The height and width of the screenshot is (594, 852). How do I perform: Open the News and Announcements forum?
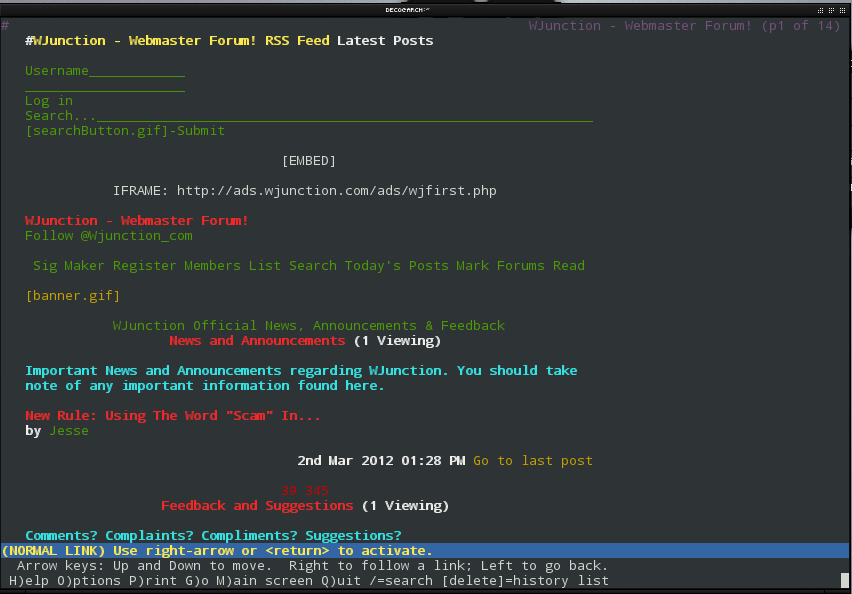(x=256, y=341)
